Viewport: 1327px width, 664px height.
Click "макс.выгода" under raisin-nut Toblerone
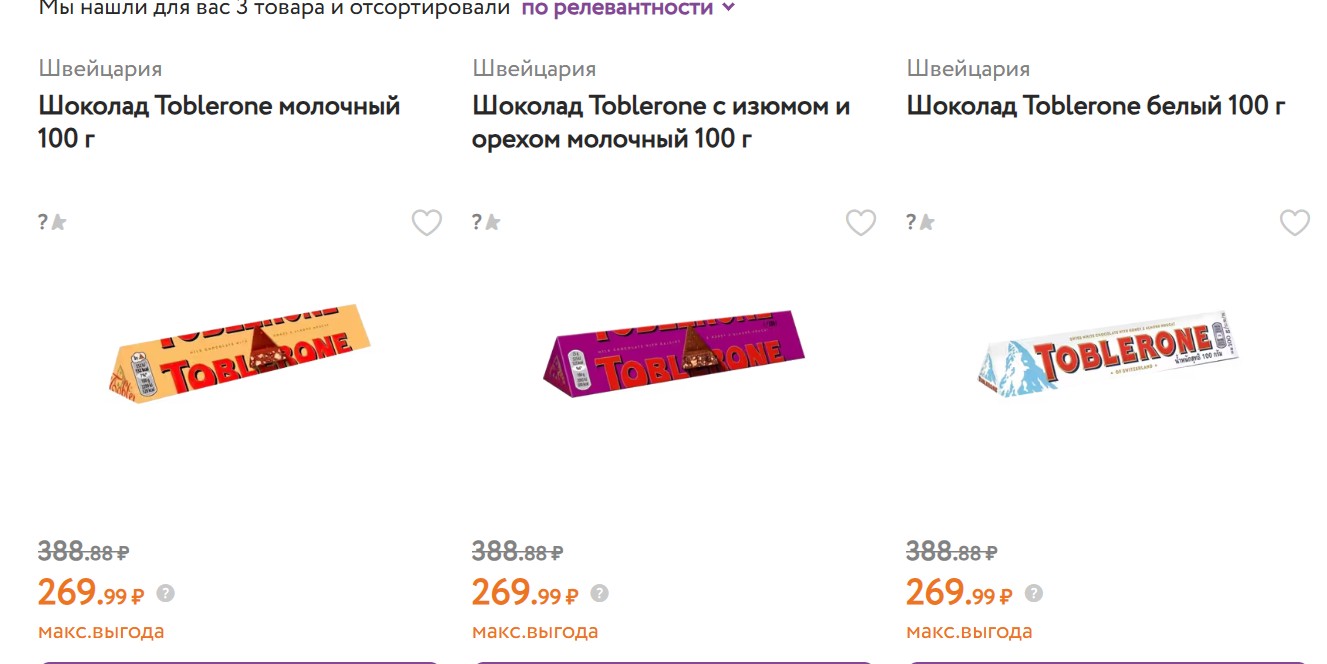(535, 631)
